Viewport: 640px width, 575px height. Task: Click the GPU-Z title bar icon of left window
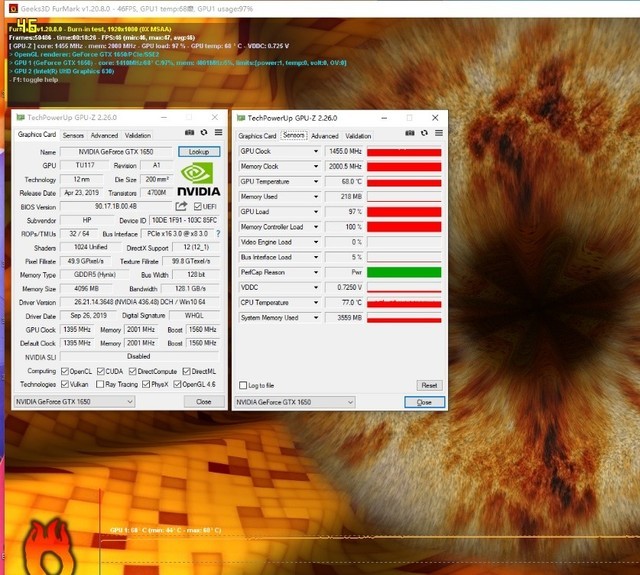pyautogui.click(x=20, y=118)
